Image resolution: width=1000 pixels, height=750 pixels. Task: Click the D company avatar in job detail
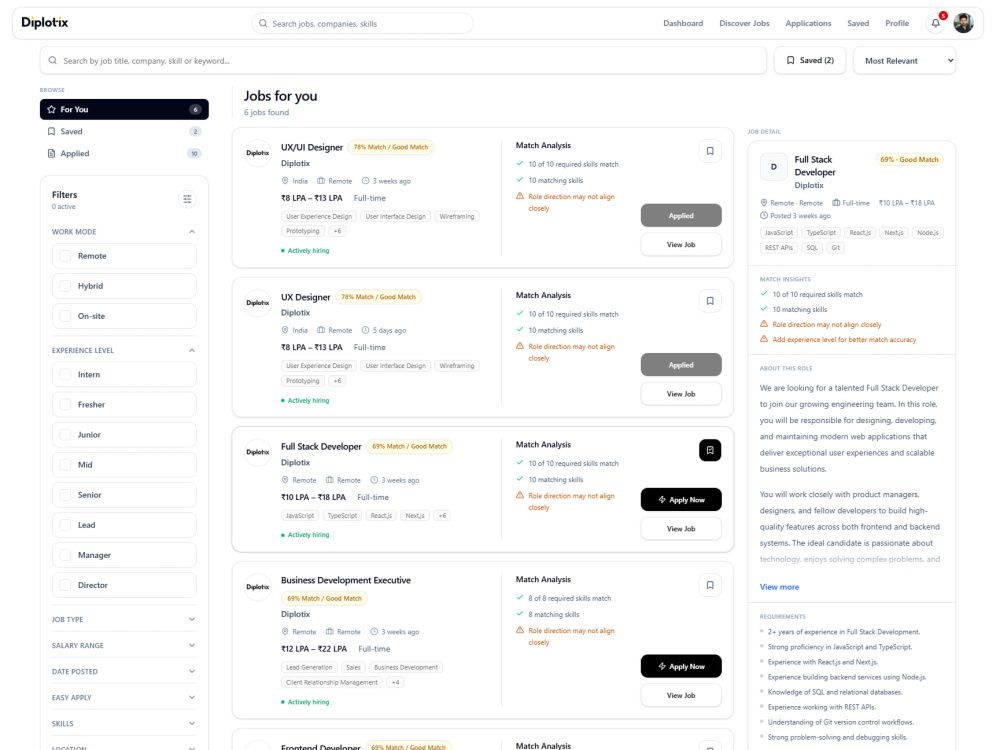774,167
